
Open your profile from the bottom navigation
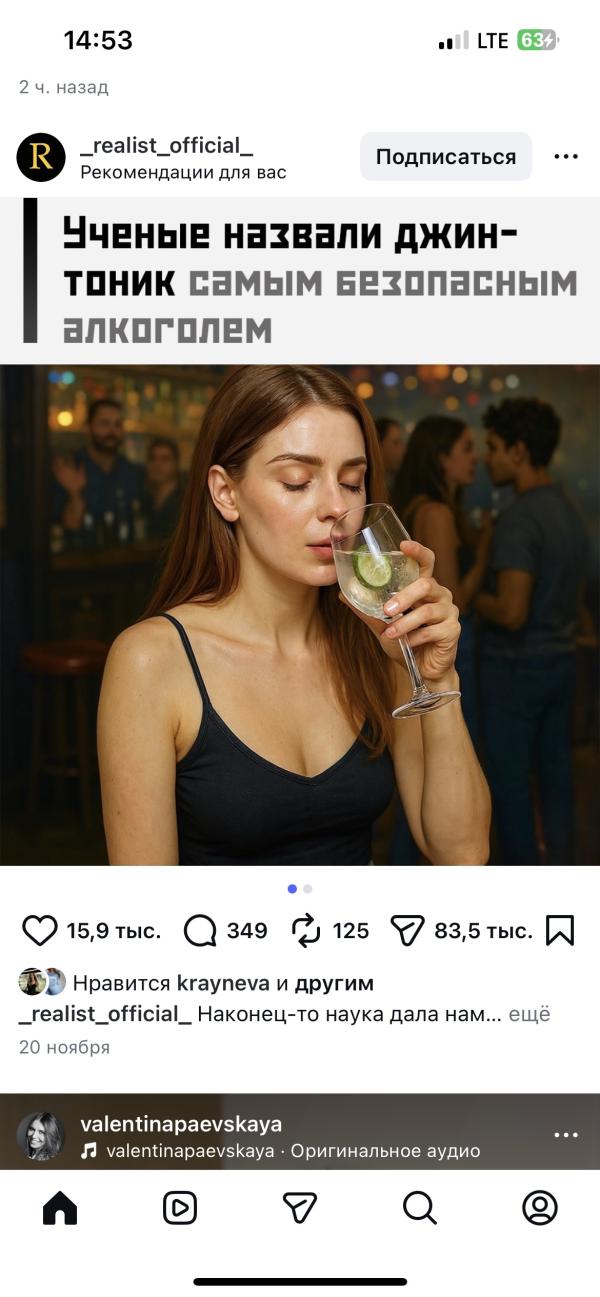pyautogui.click(x=540, y=1209)
